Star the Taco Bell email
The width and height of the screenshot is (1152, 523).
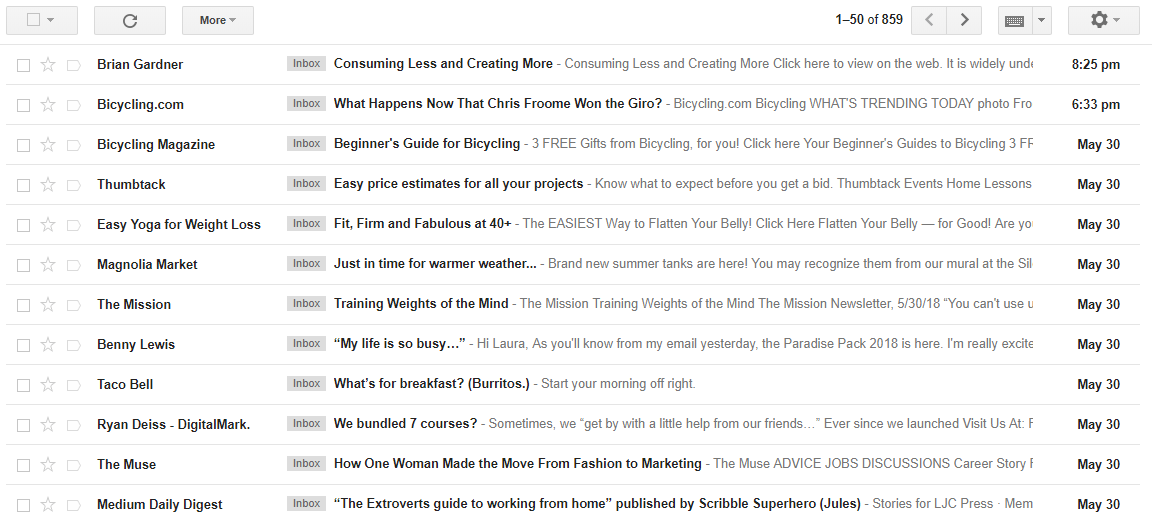click(x=48, y=385)
